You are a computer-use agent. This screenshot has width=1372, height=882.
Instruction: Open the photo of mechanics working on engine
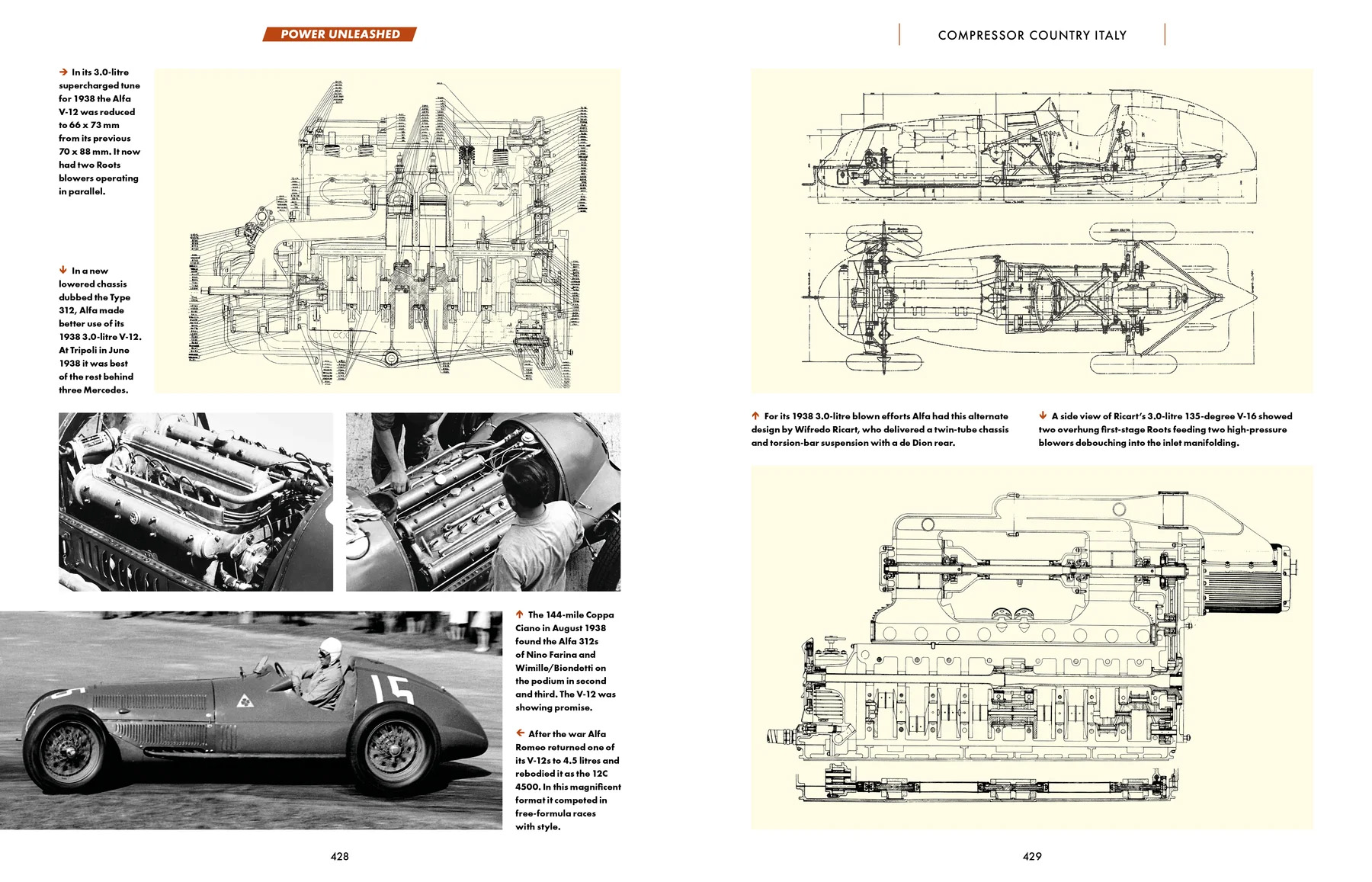click(483, 502)
